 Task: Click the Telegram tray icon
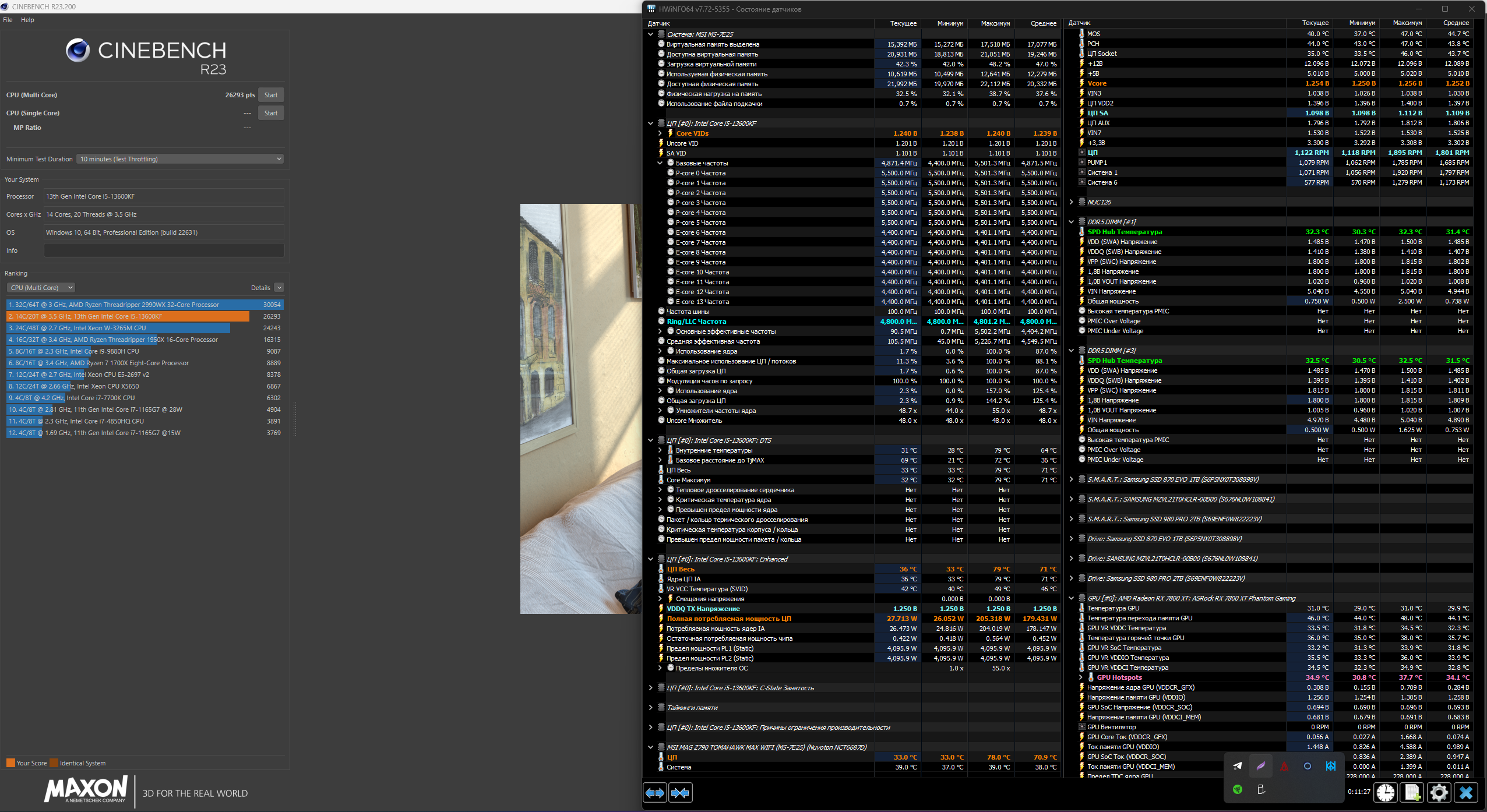pyautogui.click(x=1238, y=766)
